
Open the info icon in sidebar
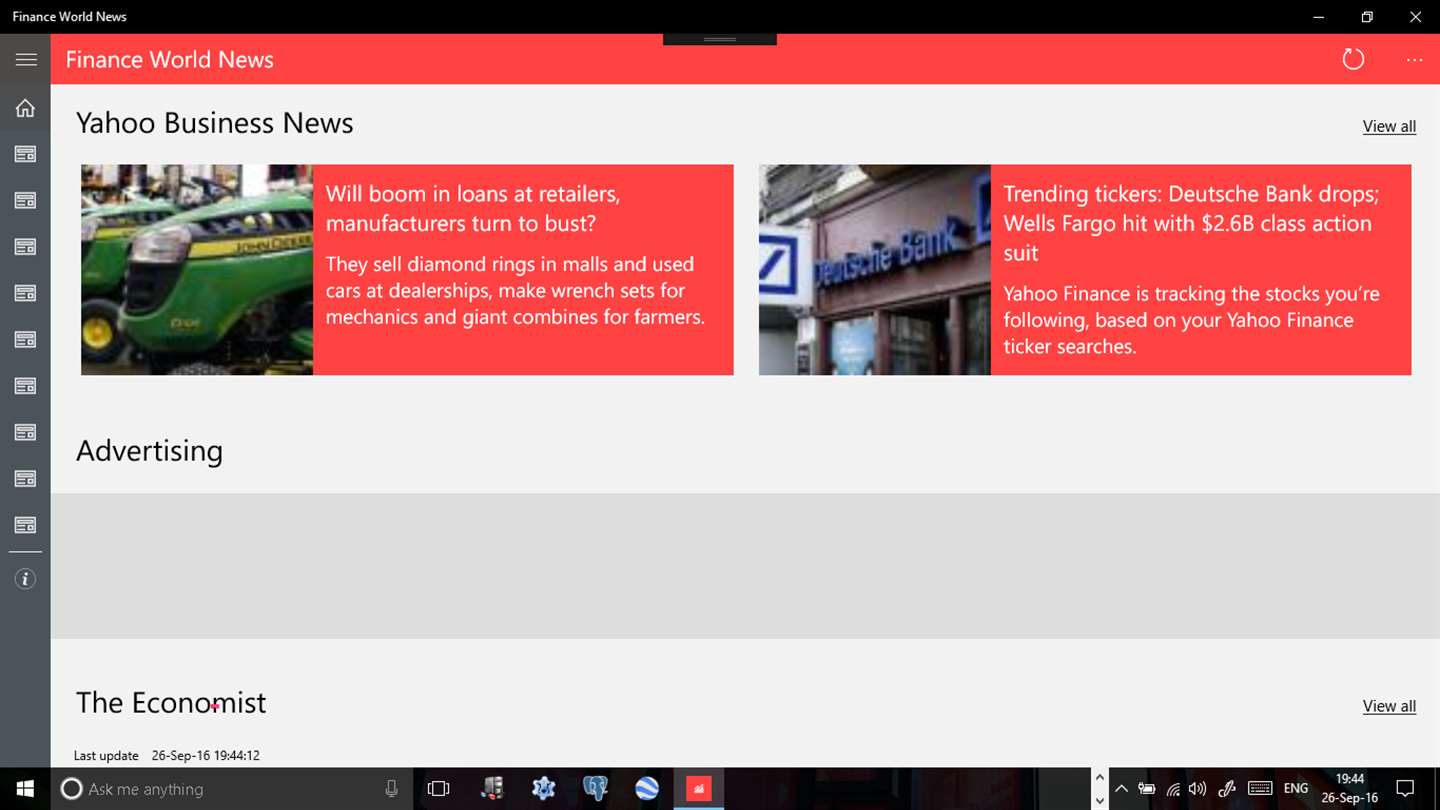point(25,579)
